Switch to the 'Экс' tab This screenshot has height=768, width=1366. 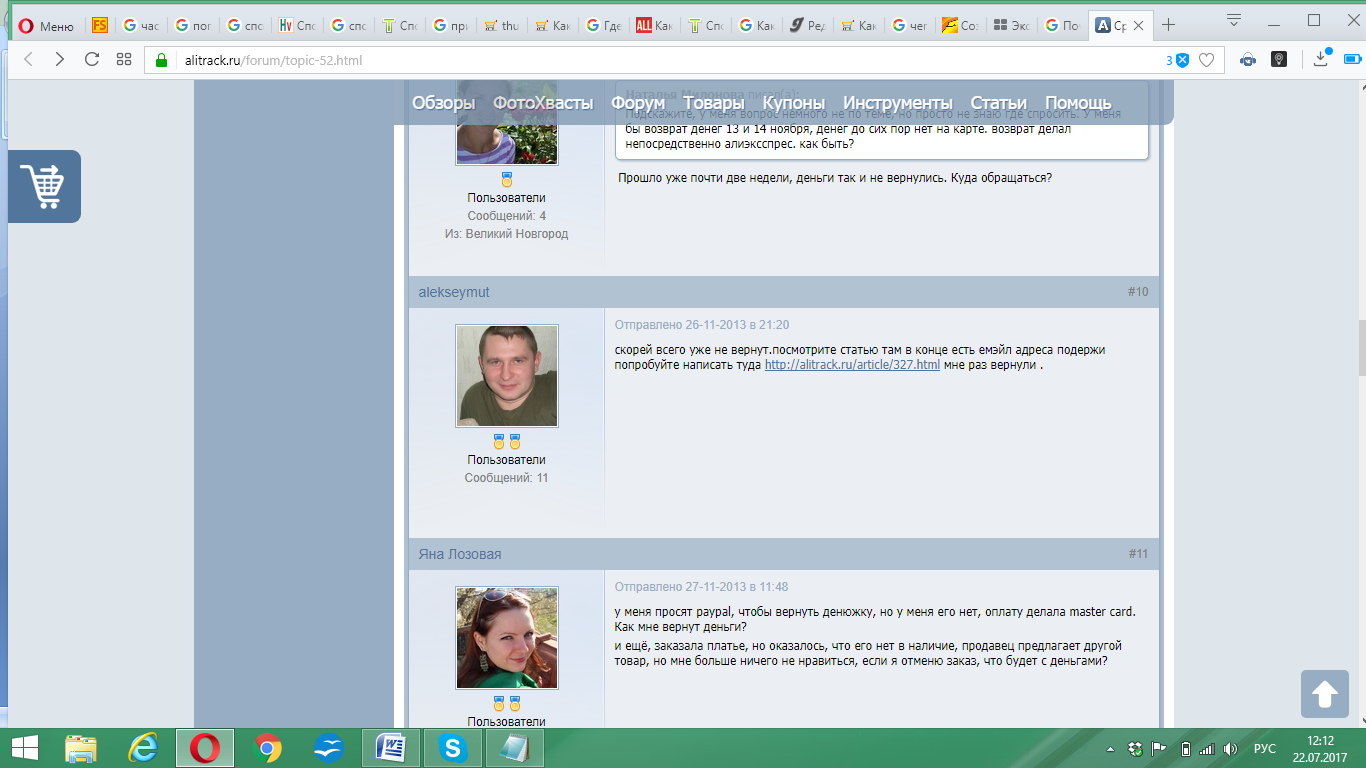(x=1010, y=26)
